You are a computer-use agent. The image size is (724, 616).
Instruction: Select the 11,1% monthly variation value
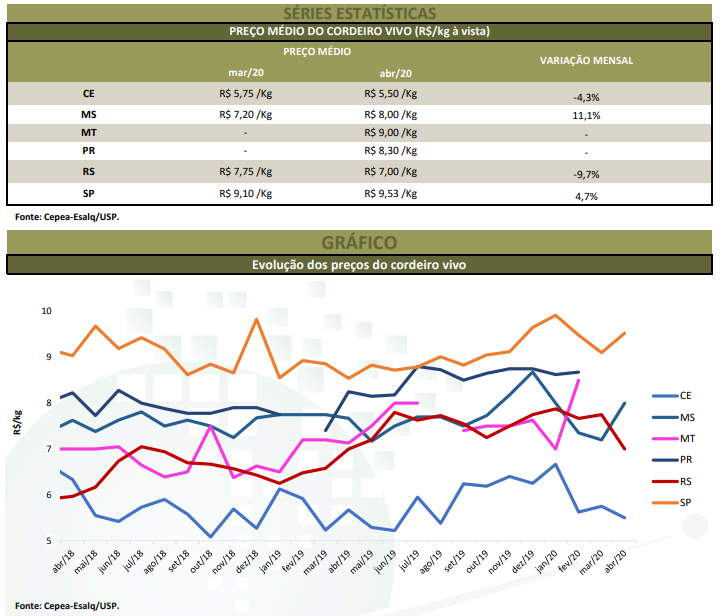587,116
